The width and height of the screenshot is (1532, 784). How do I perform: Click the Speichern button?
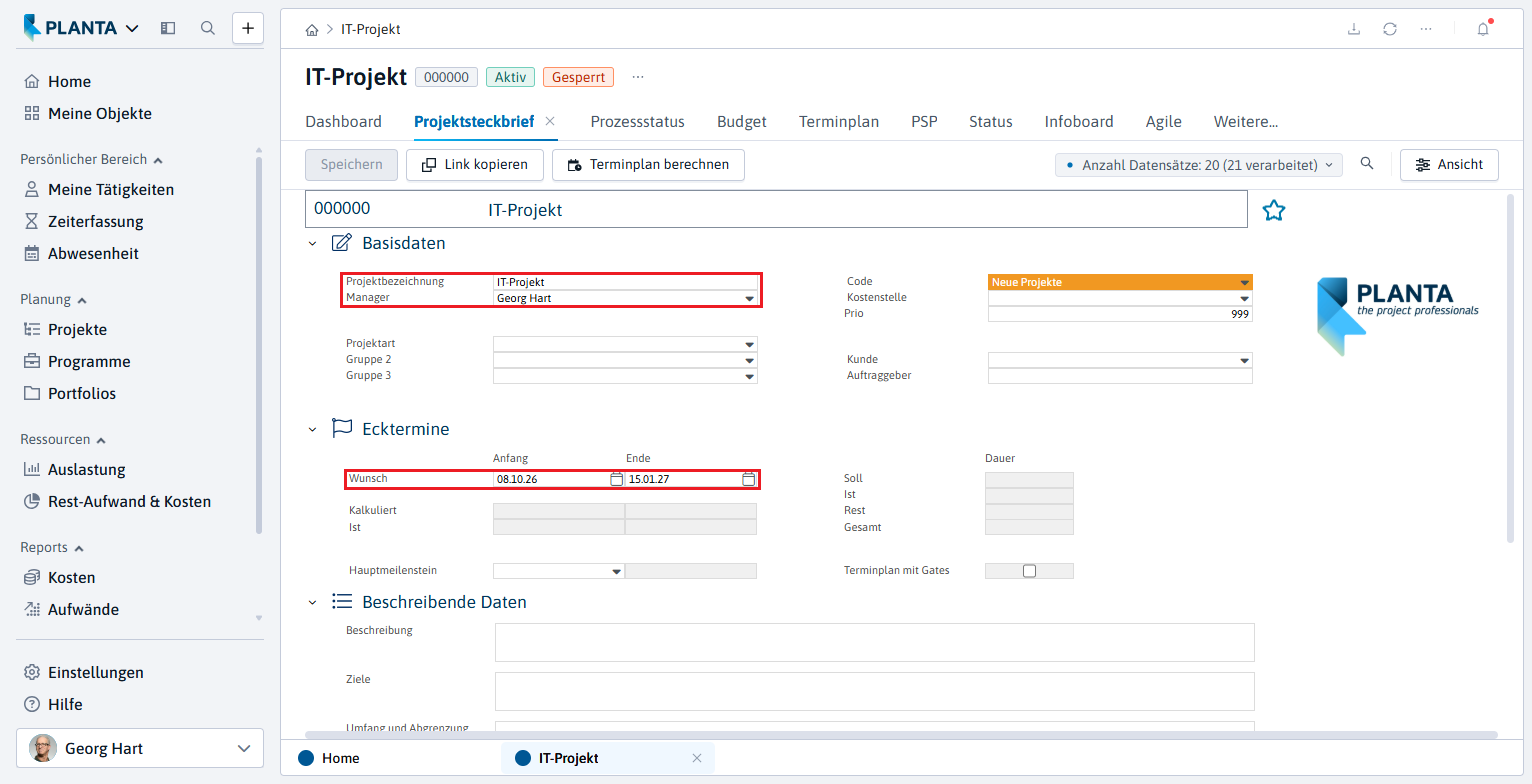pos(351,165)
